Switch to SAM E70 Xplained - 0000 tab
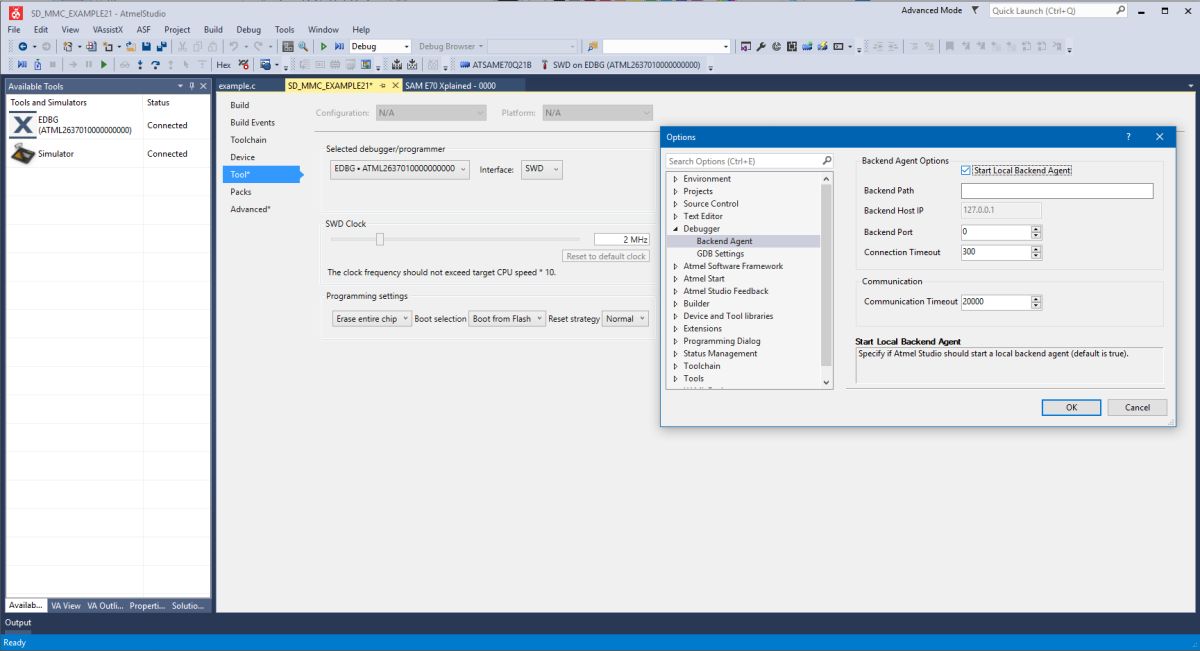Screen dimensions: 1200x651 tap(450, 86)
